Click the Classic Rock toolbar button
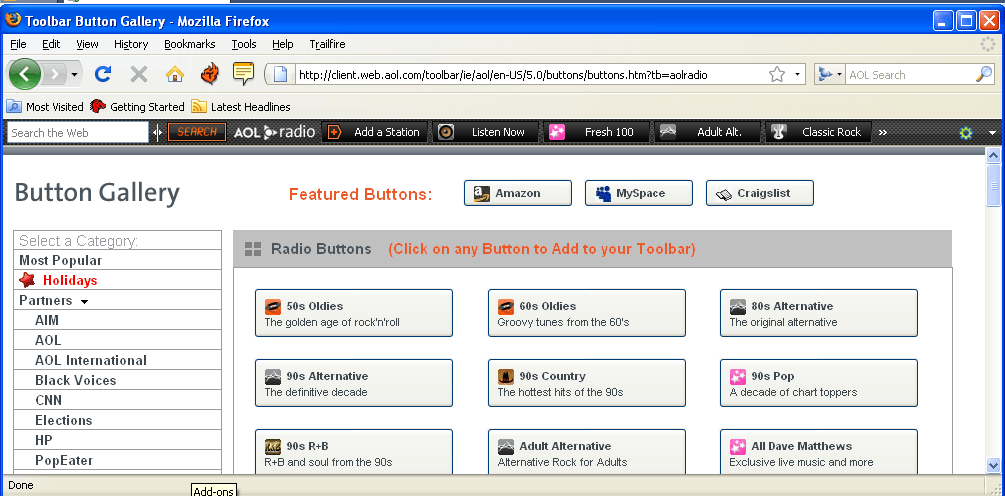 818,132
